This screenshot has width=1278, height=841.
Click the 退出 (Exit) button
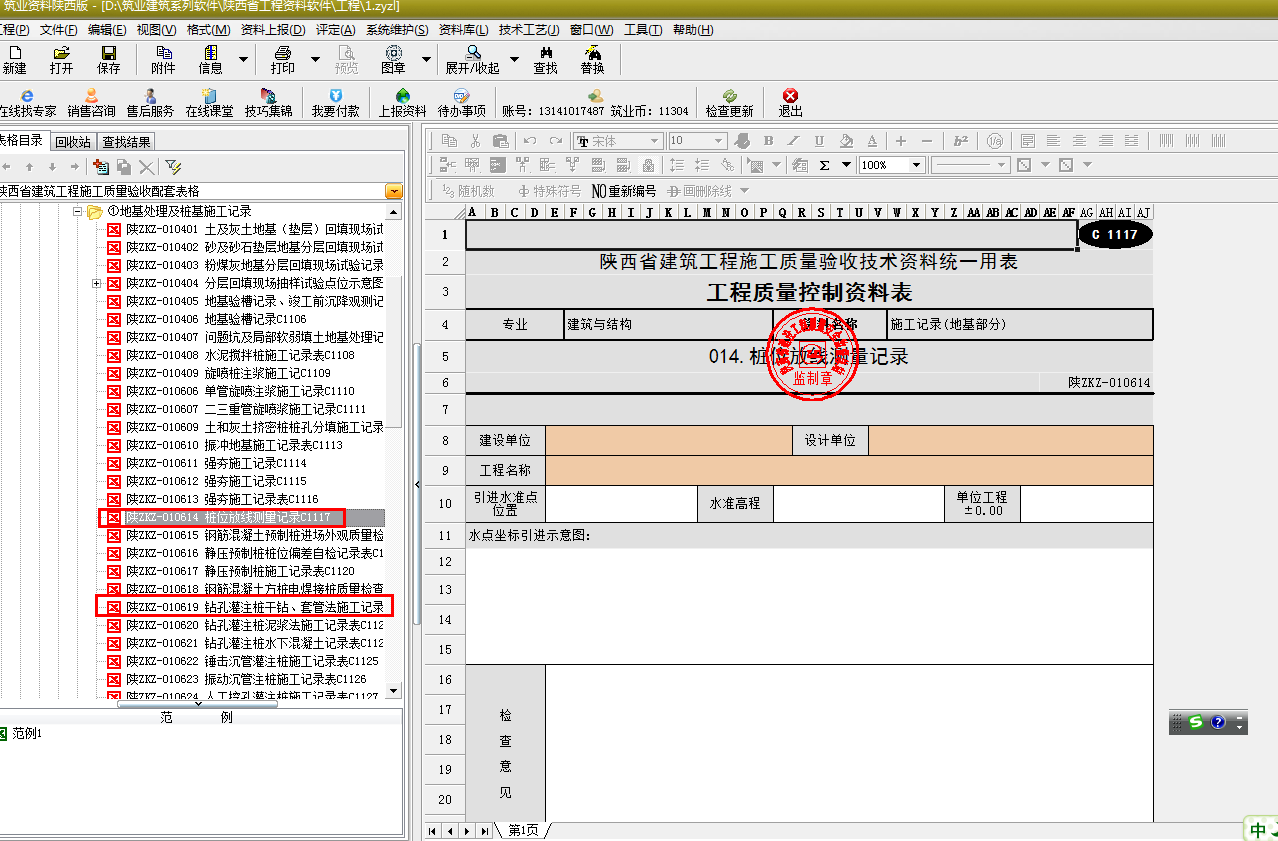point(790,102)
